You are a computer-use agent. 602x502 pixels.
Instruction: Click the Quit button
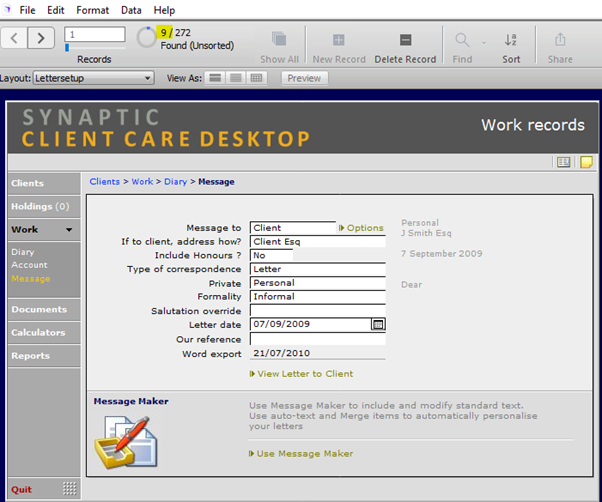(21, 489)
